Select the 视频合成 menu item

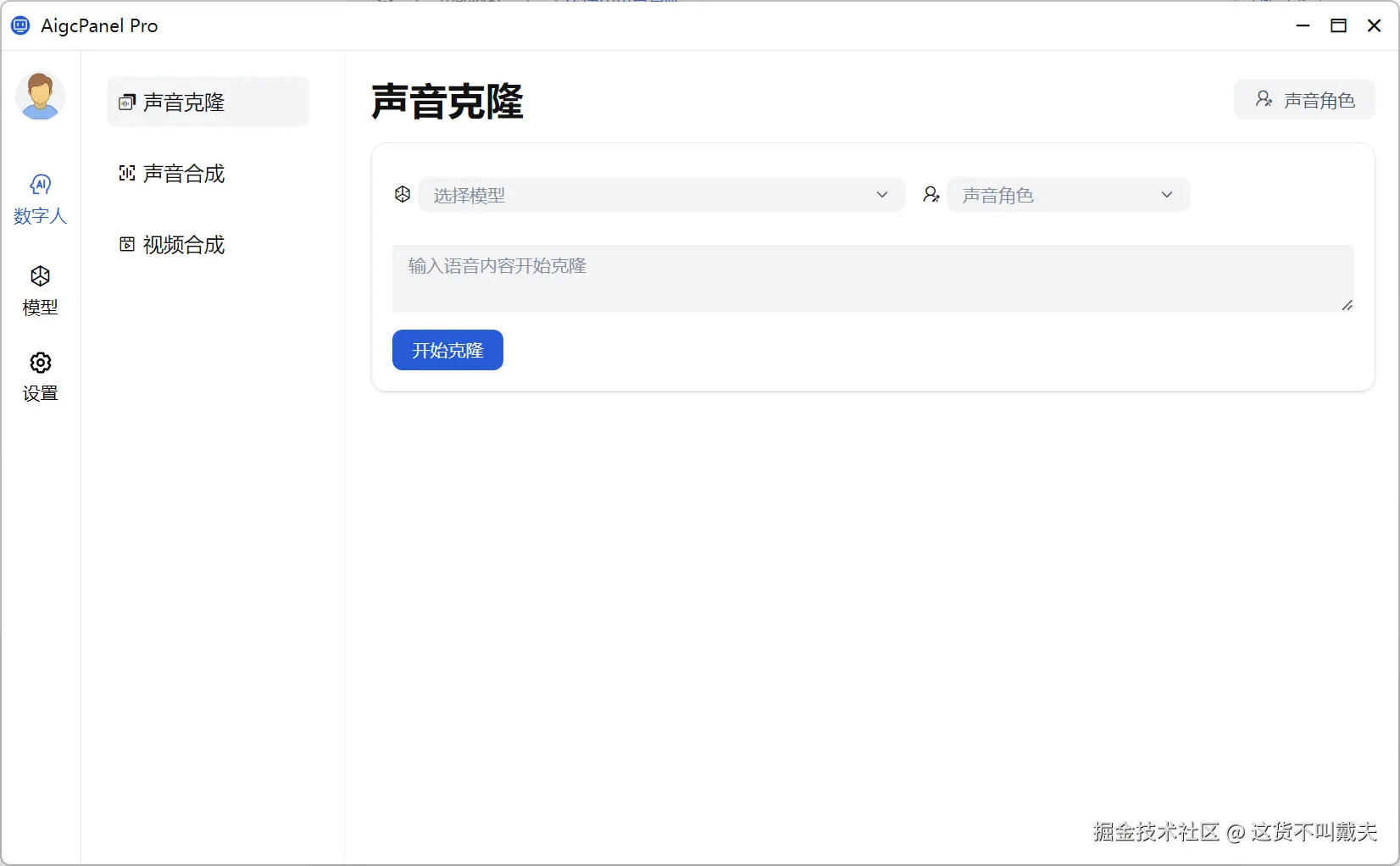(208, 245)
